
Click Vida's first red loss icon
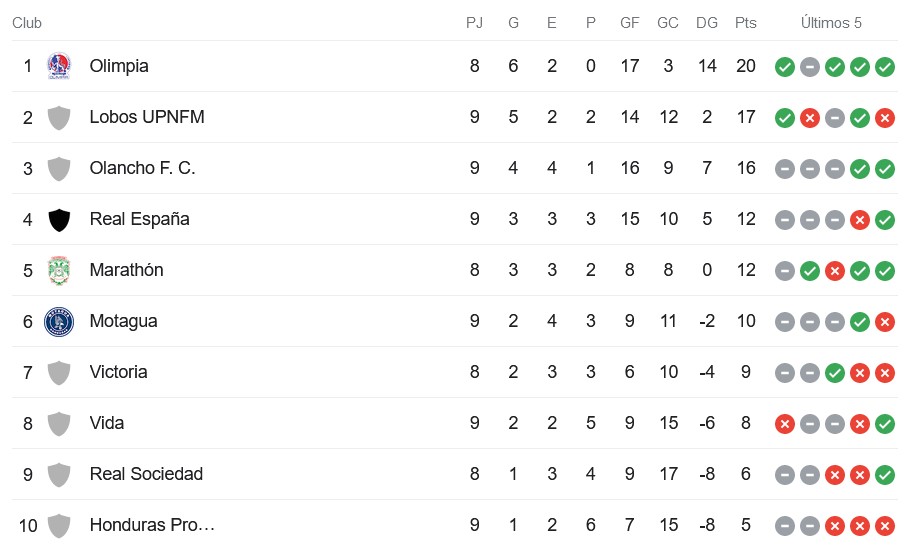785,424
